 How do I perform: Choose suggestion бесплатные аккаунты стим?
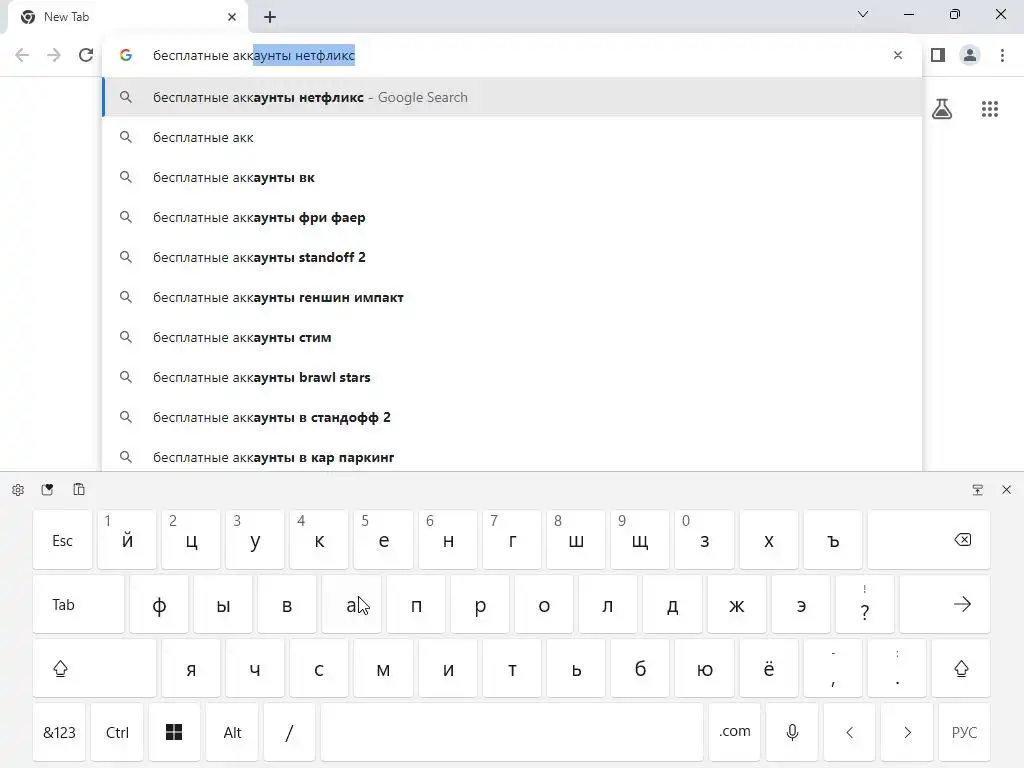(513, 337)
